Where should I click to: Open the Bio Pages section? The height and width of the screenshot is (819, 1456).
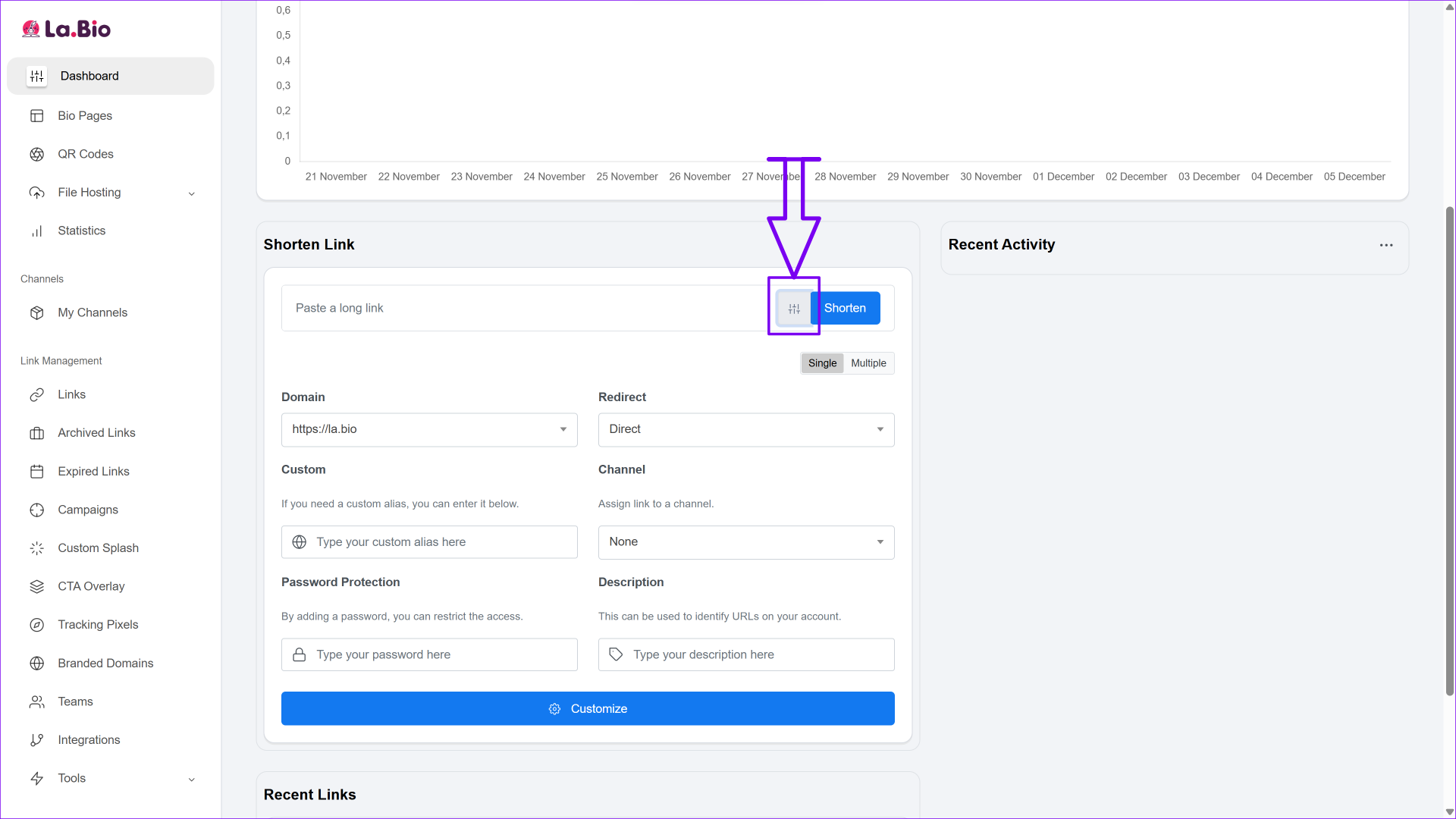[x=84, y=115]
